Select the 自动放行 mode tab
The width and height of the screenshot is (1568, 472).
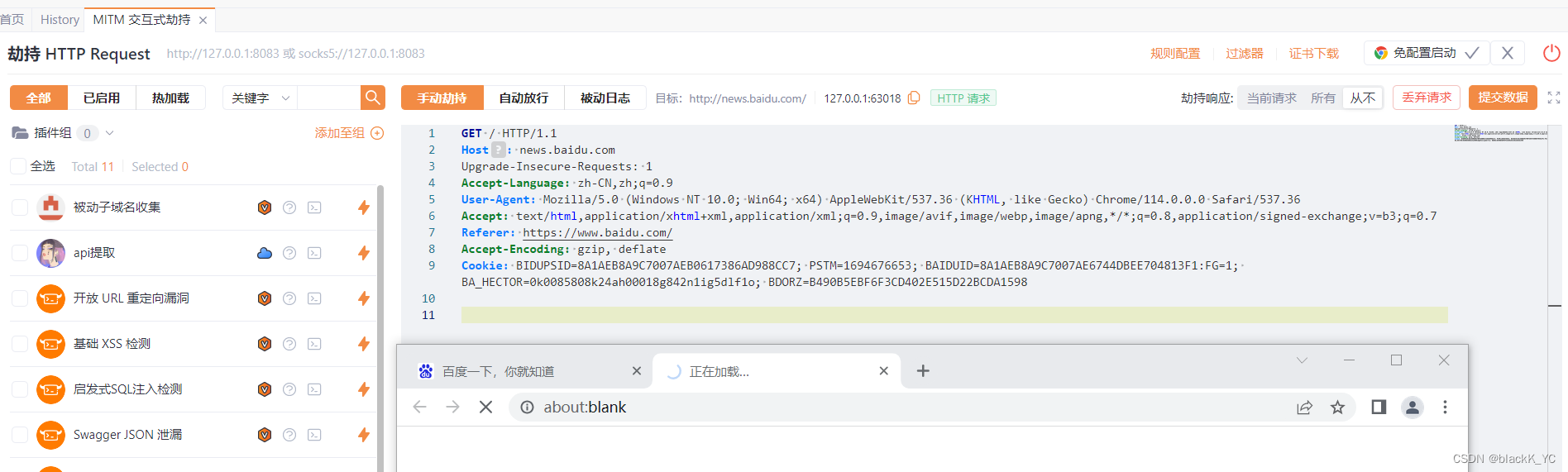523,98
